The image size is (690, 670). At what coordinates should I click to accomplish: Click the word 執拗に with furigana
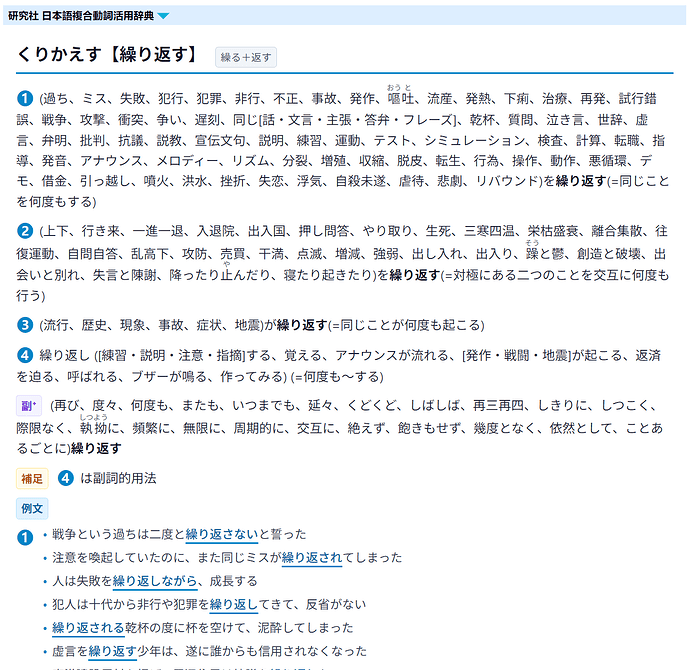[x=99, y=428]
